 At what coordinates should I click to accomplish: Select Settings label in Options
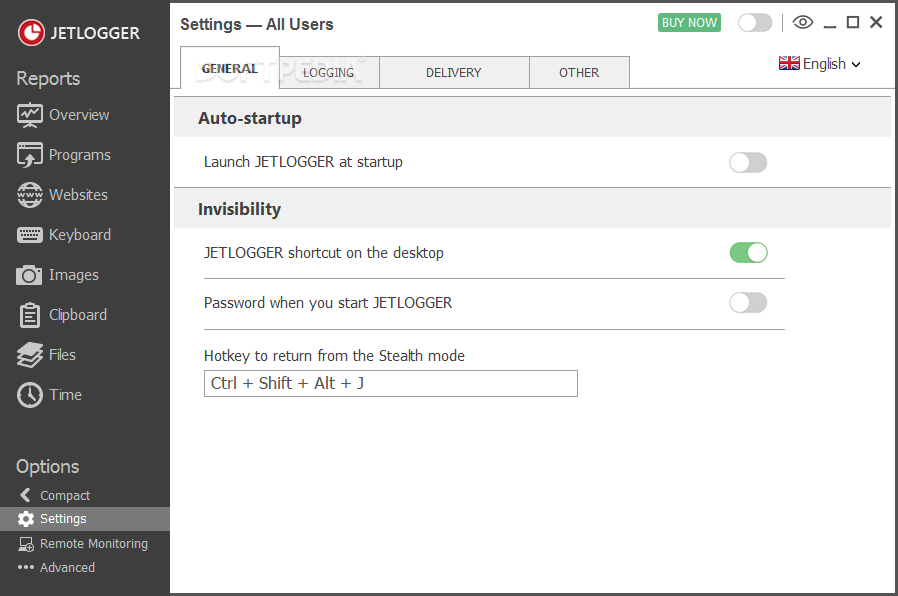tap(63, 519)
